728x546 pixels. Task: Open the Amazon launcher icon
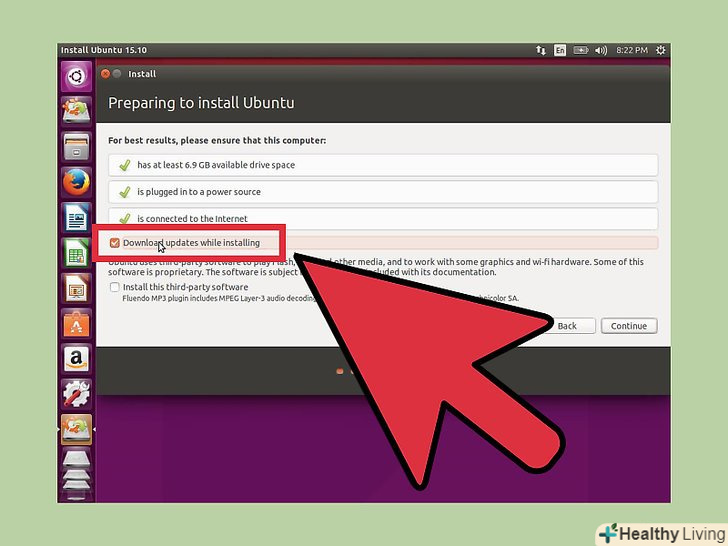(76, 358)
